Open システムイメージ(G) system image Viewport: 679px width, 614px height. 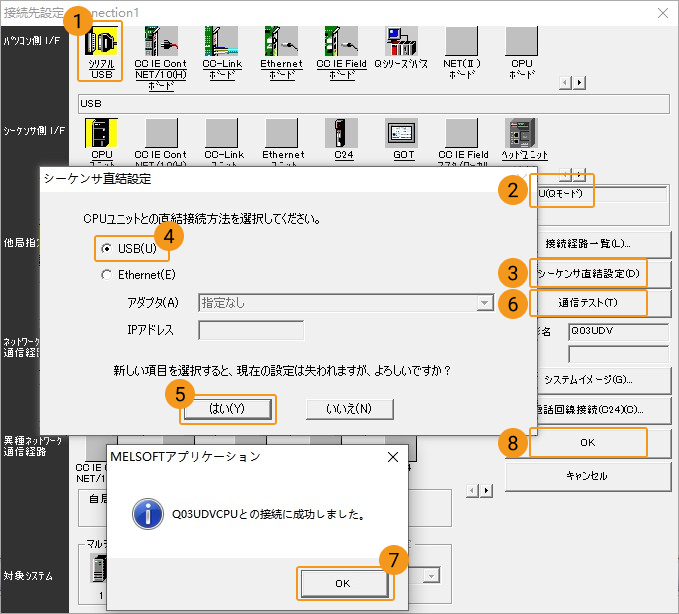tap(605, 380)
